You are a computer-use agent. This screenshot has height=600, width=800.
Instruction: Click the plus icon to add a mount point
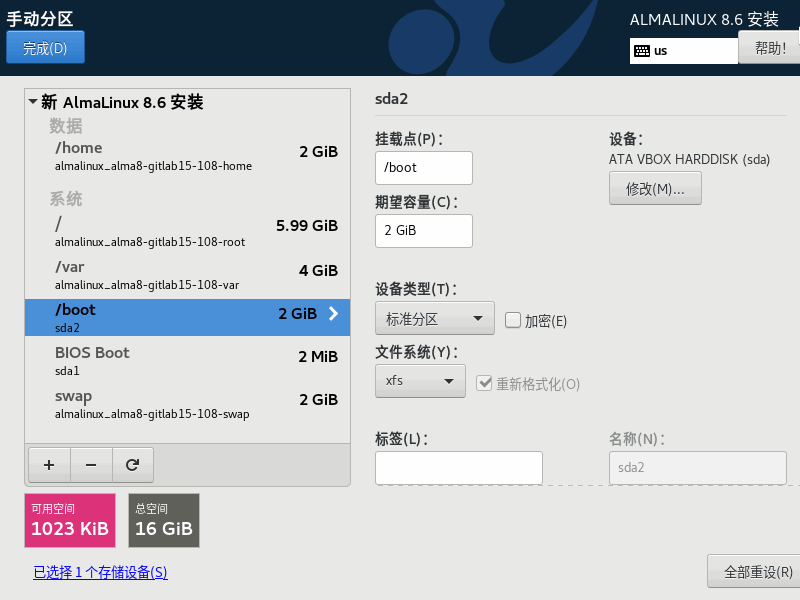49,465
